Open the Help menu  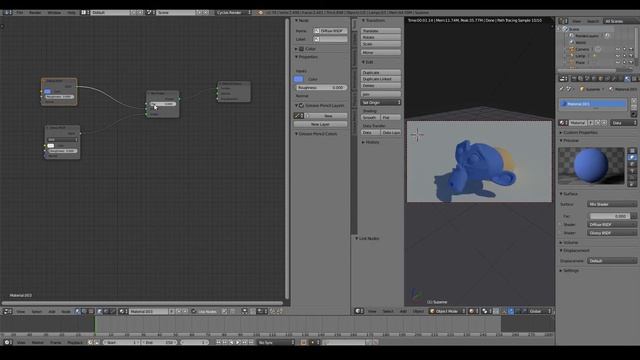pos(71,13)
